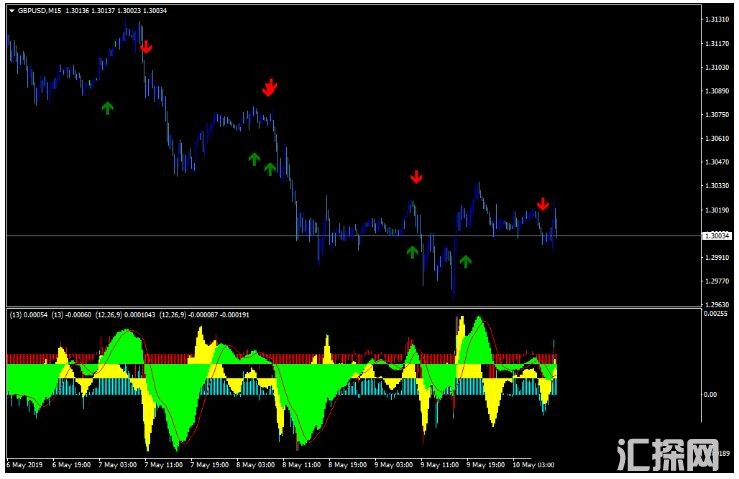Click the 7 May 03:00 time label
Screen dimensions: 739x479
pyautogui.click(x=117, y=465)
